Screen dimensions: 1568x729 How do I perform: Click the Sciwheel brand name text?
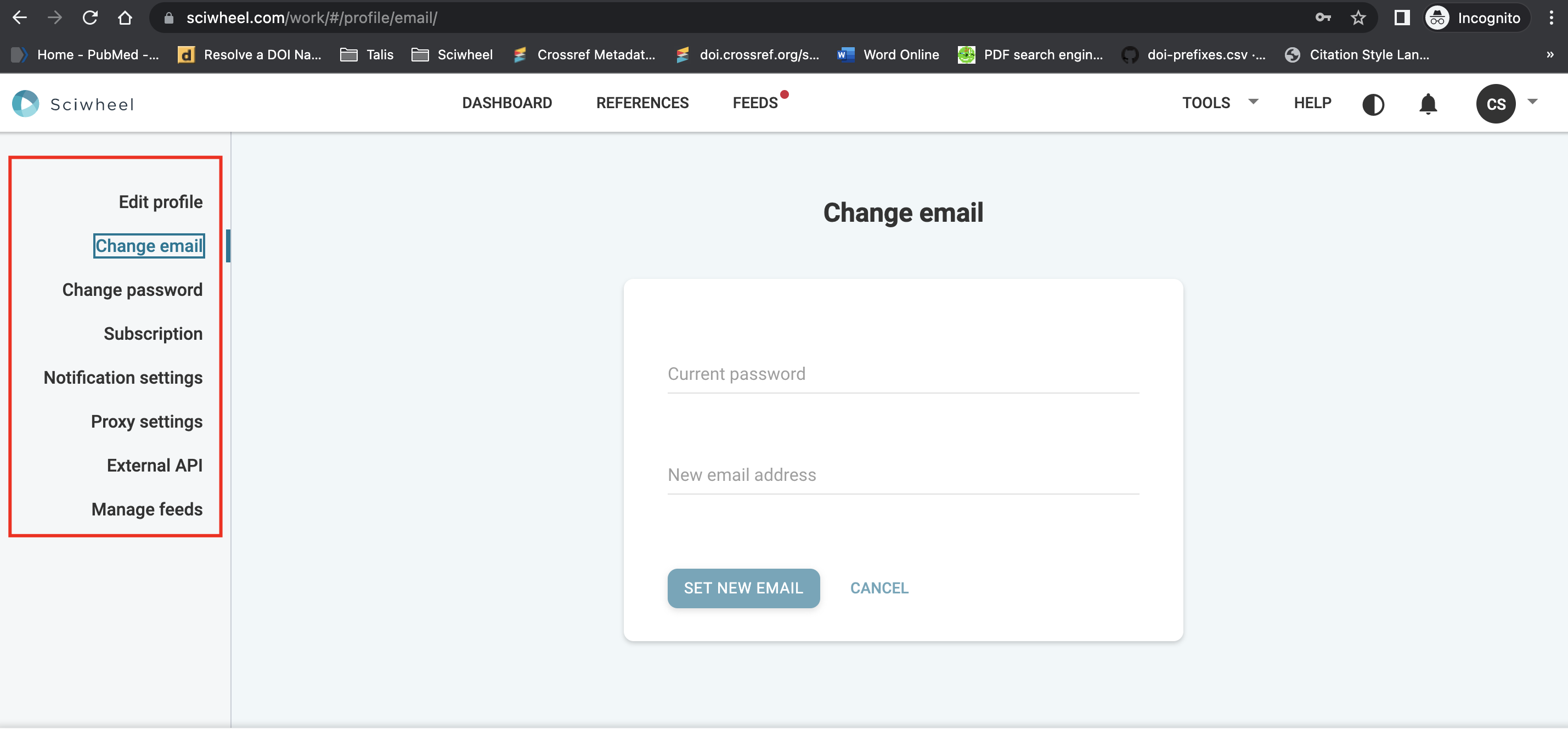tap(92, 104)
